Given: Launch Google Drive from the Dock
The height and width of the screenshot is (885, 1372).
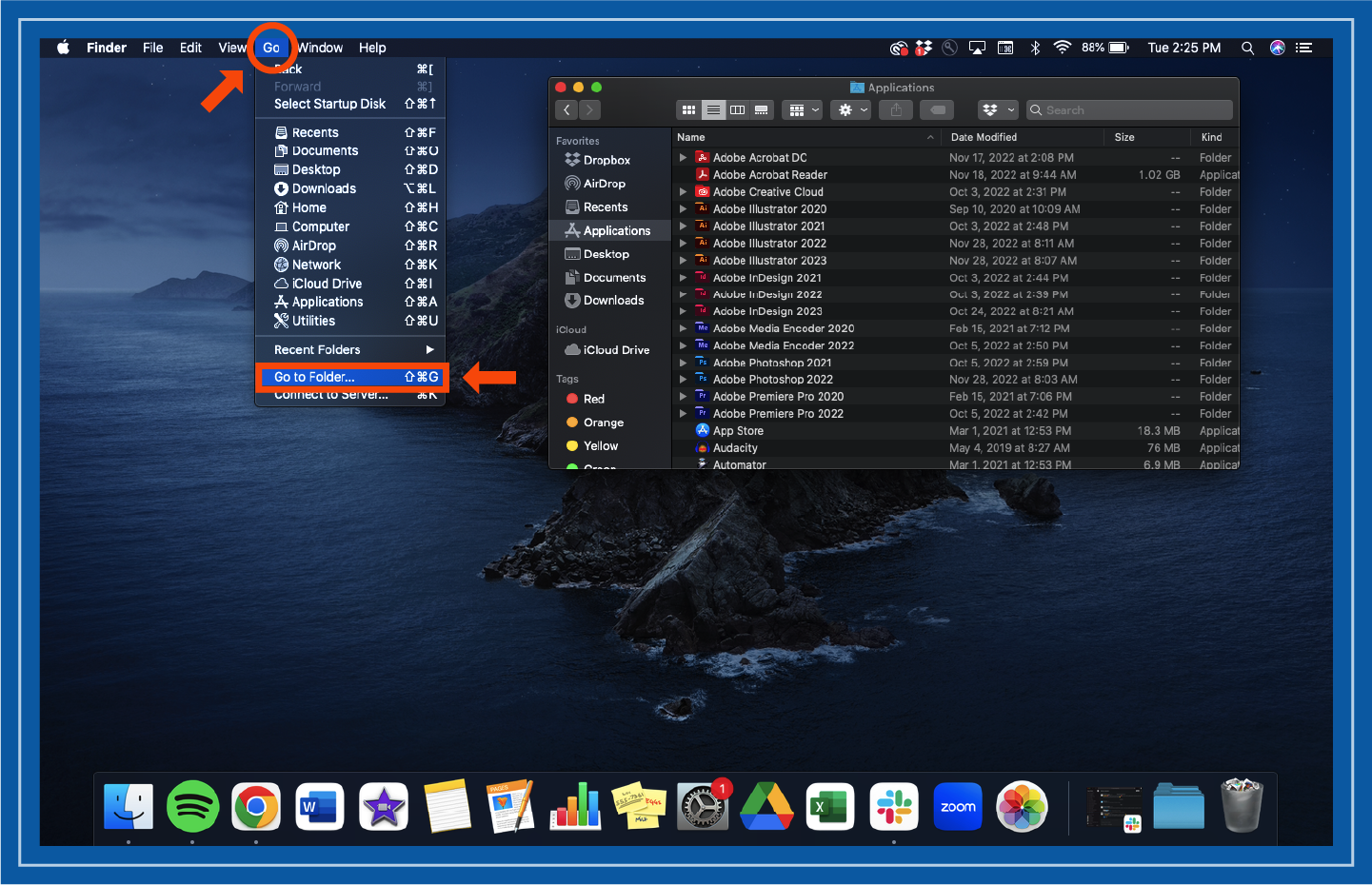Looking at the screenshot, I should pos(766,807).
